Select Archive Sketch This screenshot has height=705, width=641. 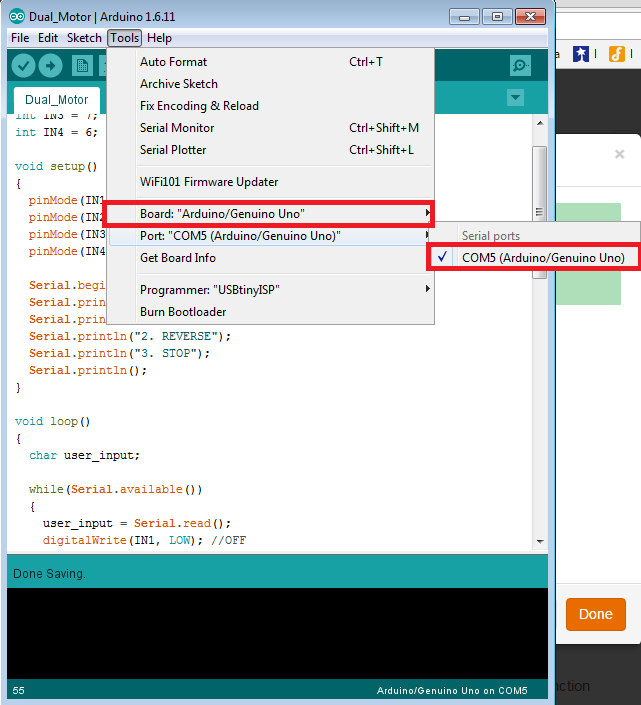click(271, 84)
